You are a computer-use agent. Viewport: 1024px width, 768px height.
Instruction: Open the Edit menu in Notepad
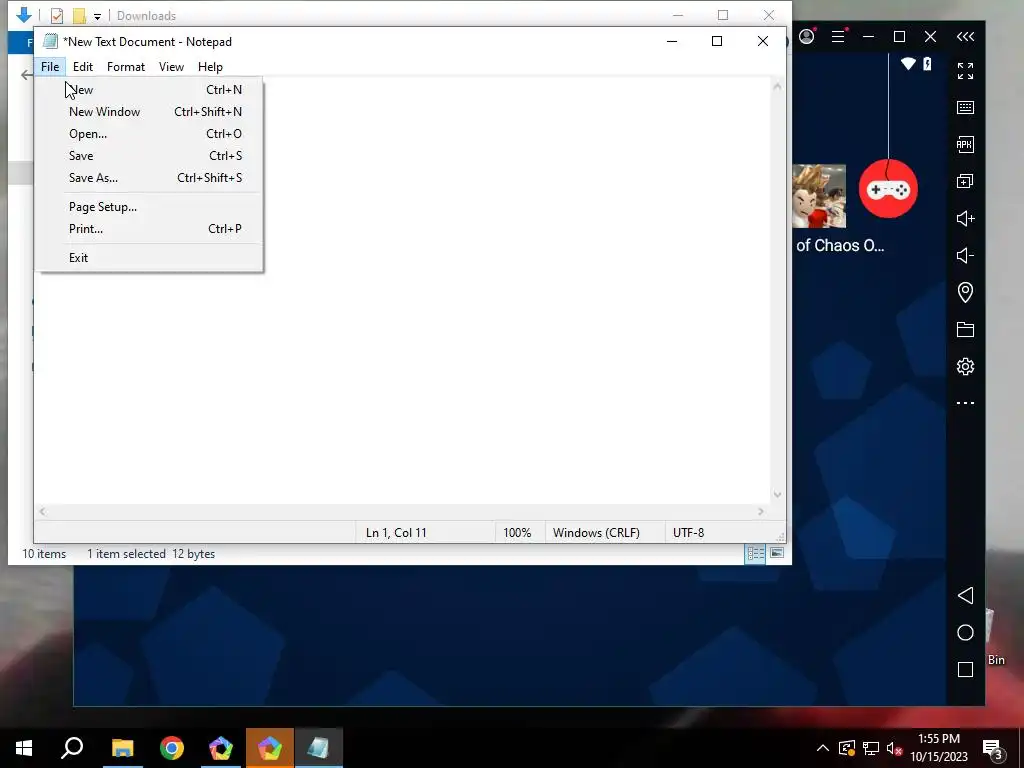pos(82,67)
